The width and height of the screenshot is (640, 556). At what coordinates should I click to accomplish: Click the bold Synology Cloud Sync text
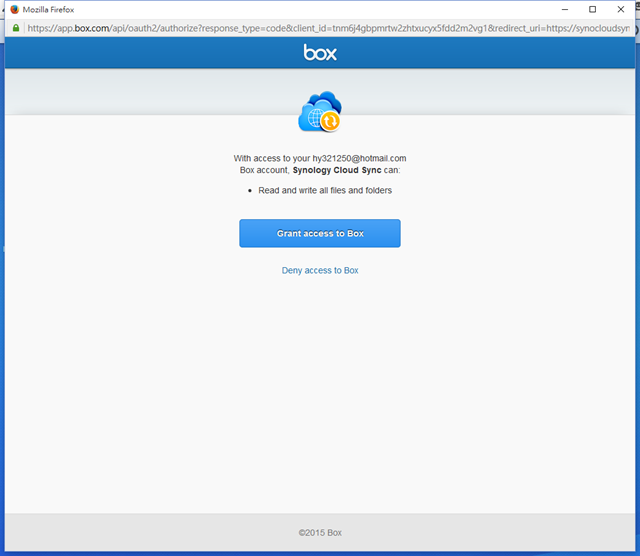337,170
